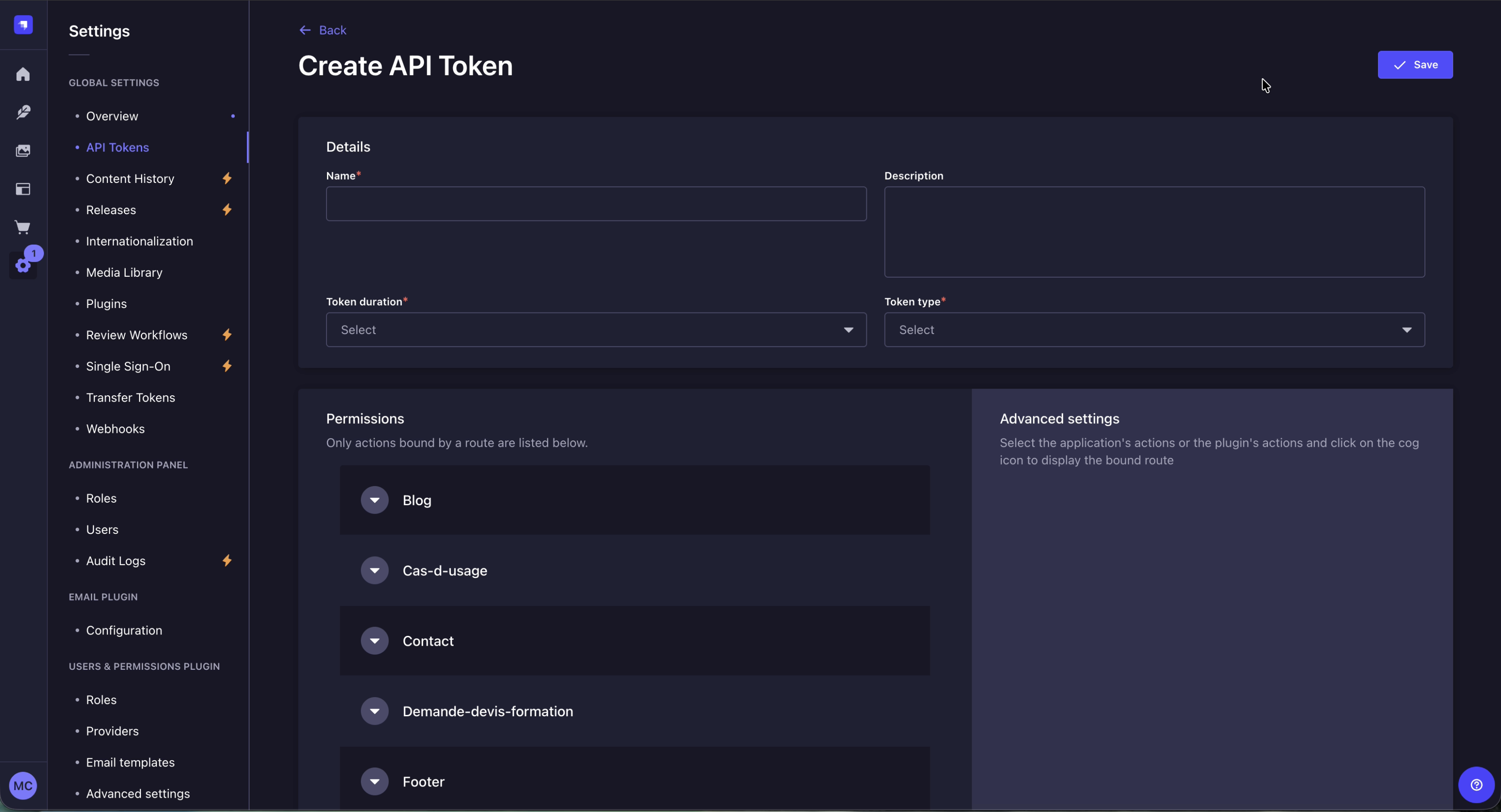
Task: Expand the Cas-d-usage permissions section
Action: [375, 570]
